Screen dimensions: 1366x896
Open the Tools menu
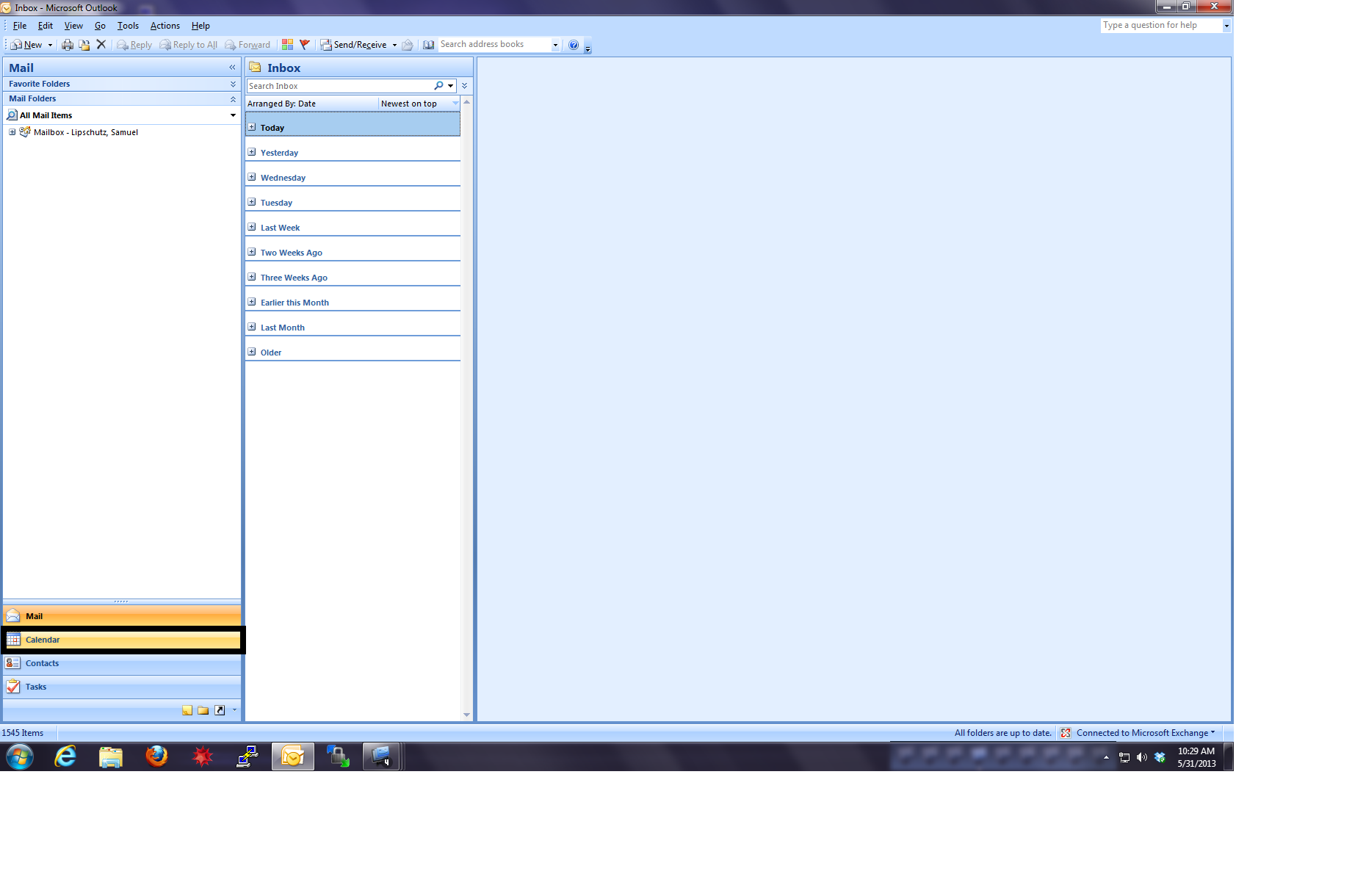[x=128, y=26]
